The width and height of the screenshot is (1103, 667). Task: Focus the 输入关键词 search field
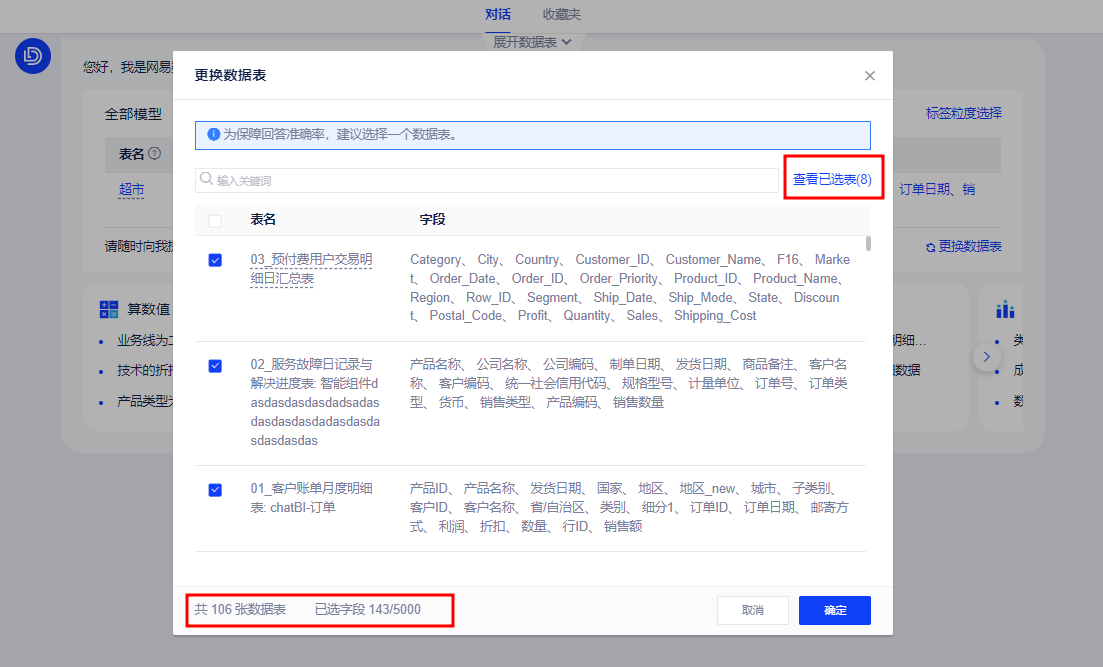490,180
